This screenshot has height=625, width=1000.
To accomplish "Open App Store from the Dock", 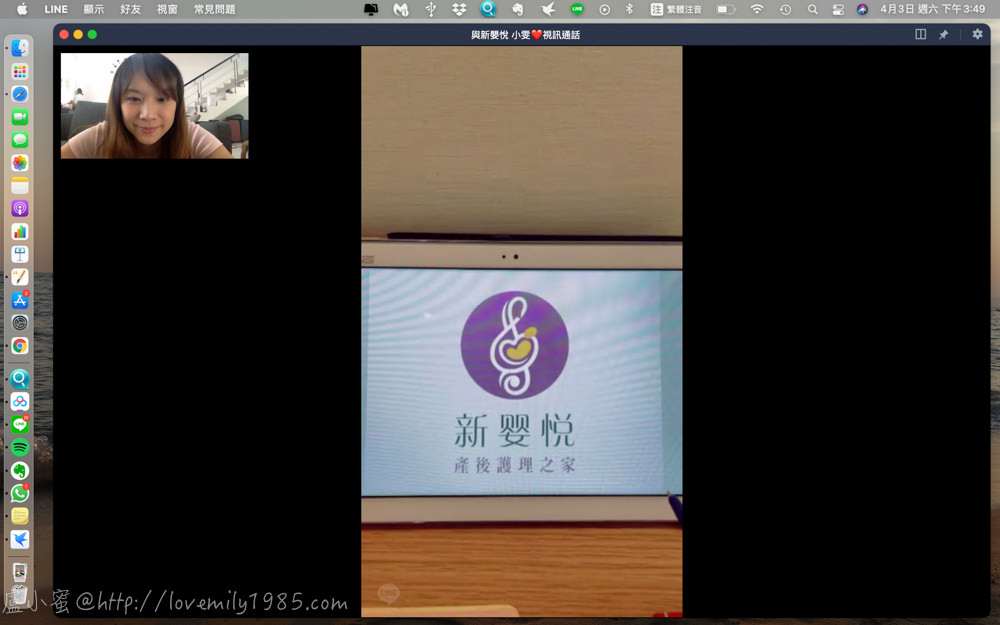I will tap(20, 300).
